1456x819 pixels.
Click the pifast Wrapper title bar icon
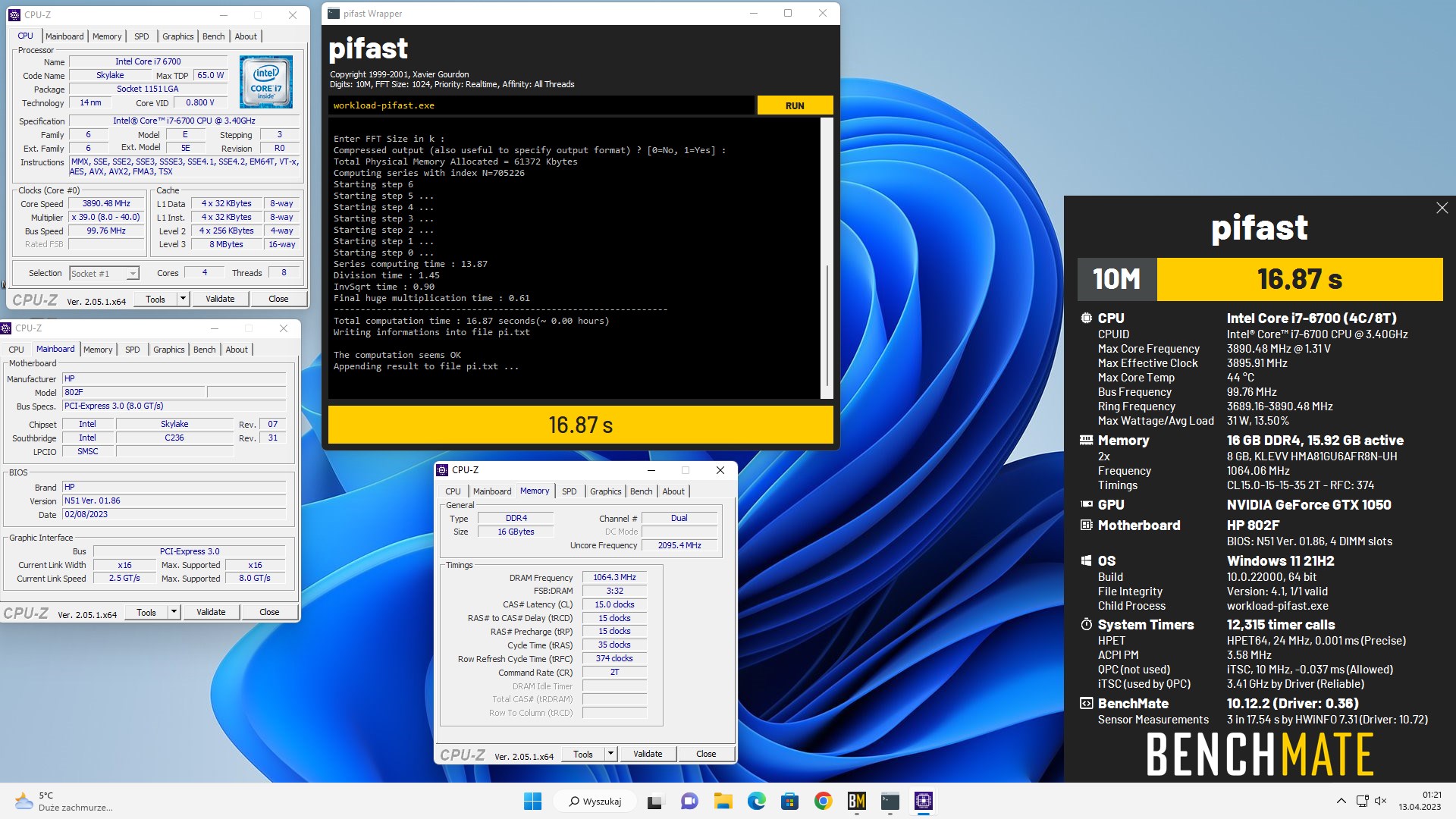point(334,14)
